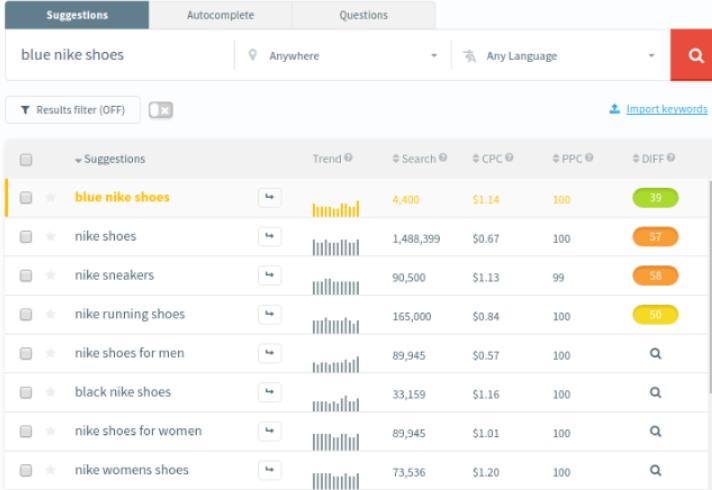This screenshot has width=712, height=490.
Task: Star the 'nike shoes for men' keyword
Action: coord(50,353)
